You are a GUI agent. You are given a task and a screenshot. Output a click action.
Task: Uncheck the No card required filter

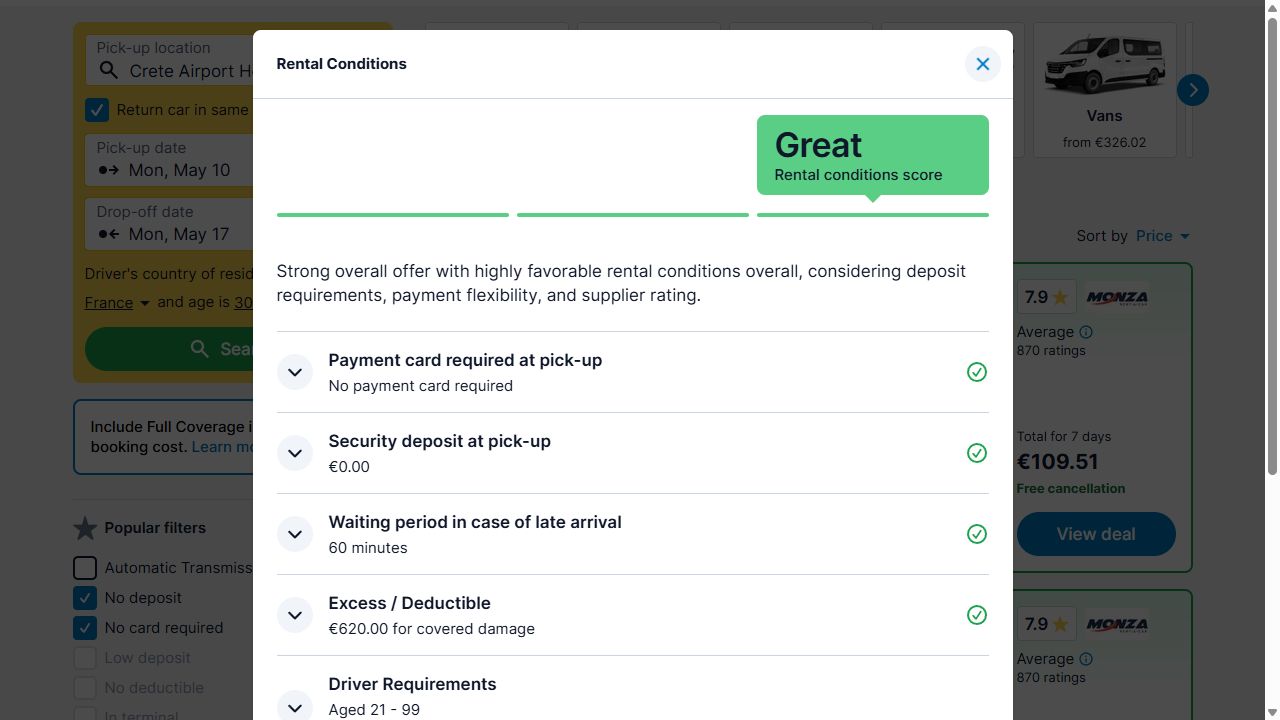(x=85, y=628)
